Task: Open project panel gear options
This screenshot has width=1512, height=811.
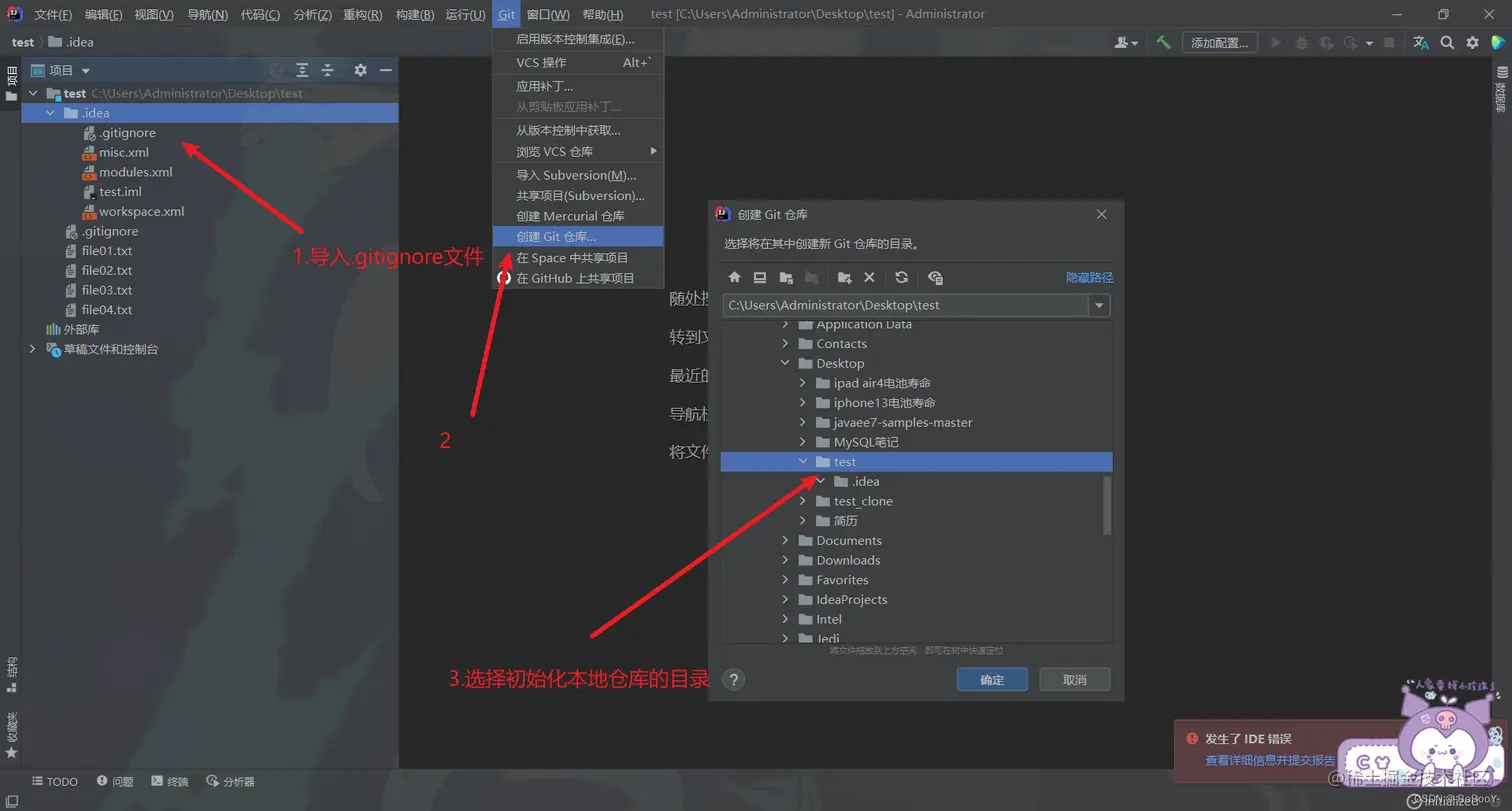Action: pyautogui.click(x=360, y=70)
